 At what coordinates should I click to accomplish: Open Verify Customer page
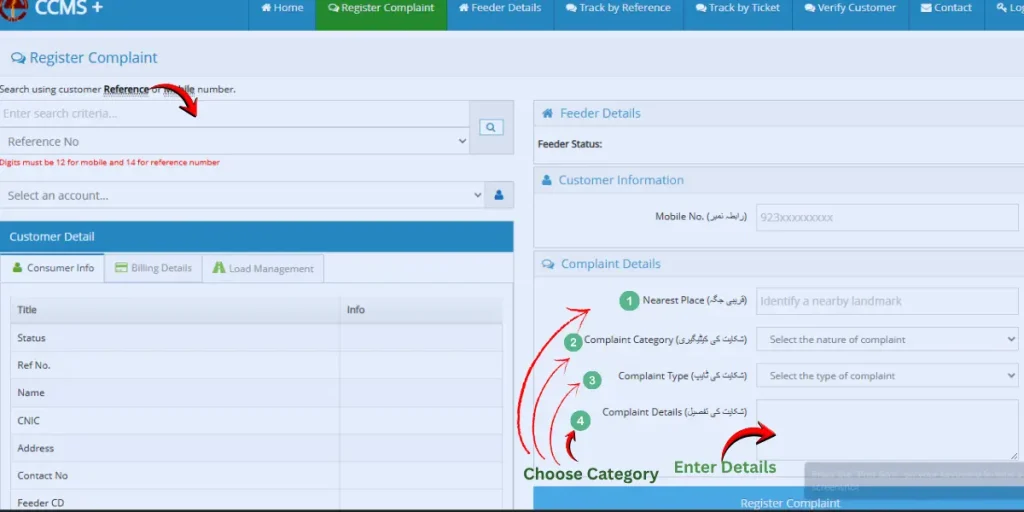[850, 8]
